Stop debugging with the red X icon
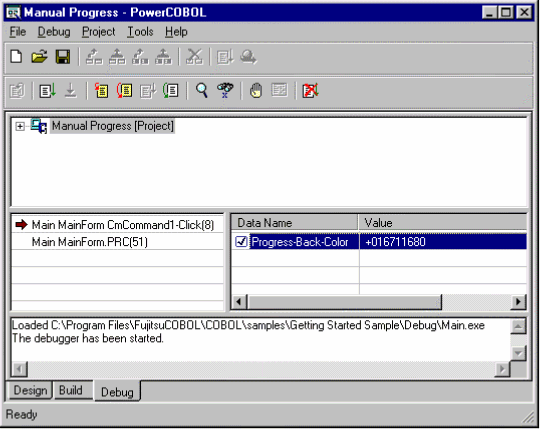This screenshot has width=540, height=429. (310, 91)
